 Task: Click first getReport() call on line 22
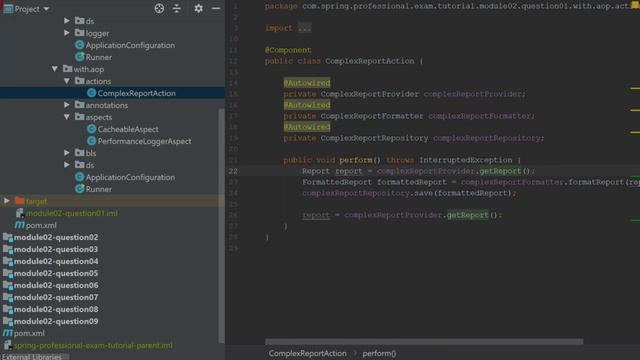[500, 171]
